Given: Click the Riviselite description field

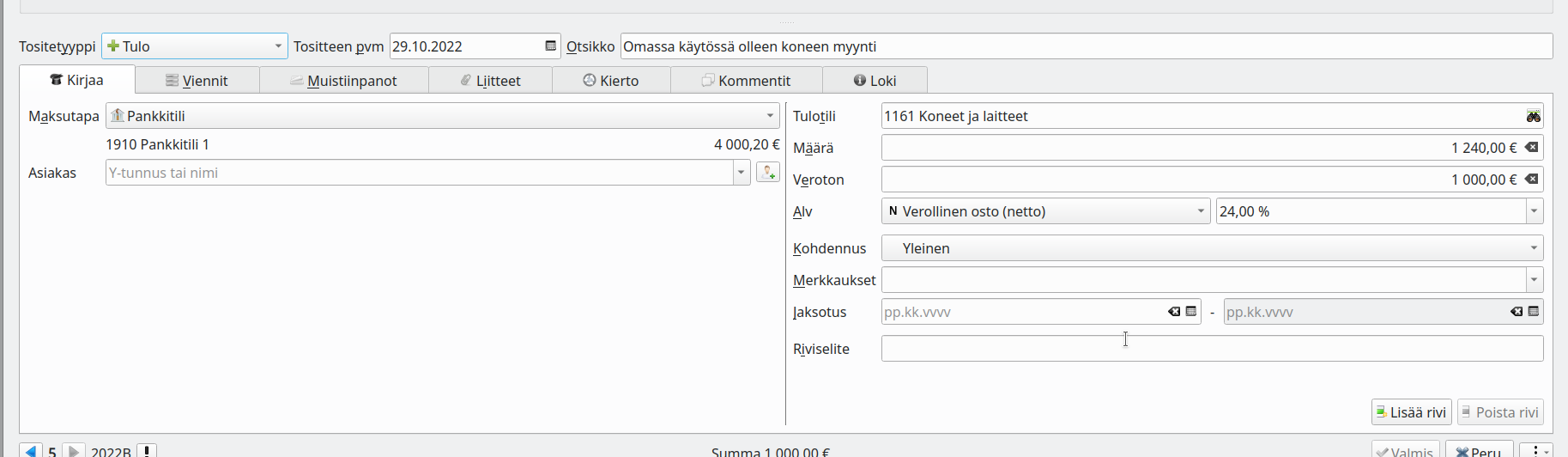Looking at the screenshot, I should (1213, 349).
